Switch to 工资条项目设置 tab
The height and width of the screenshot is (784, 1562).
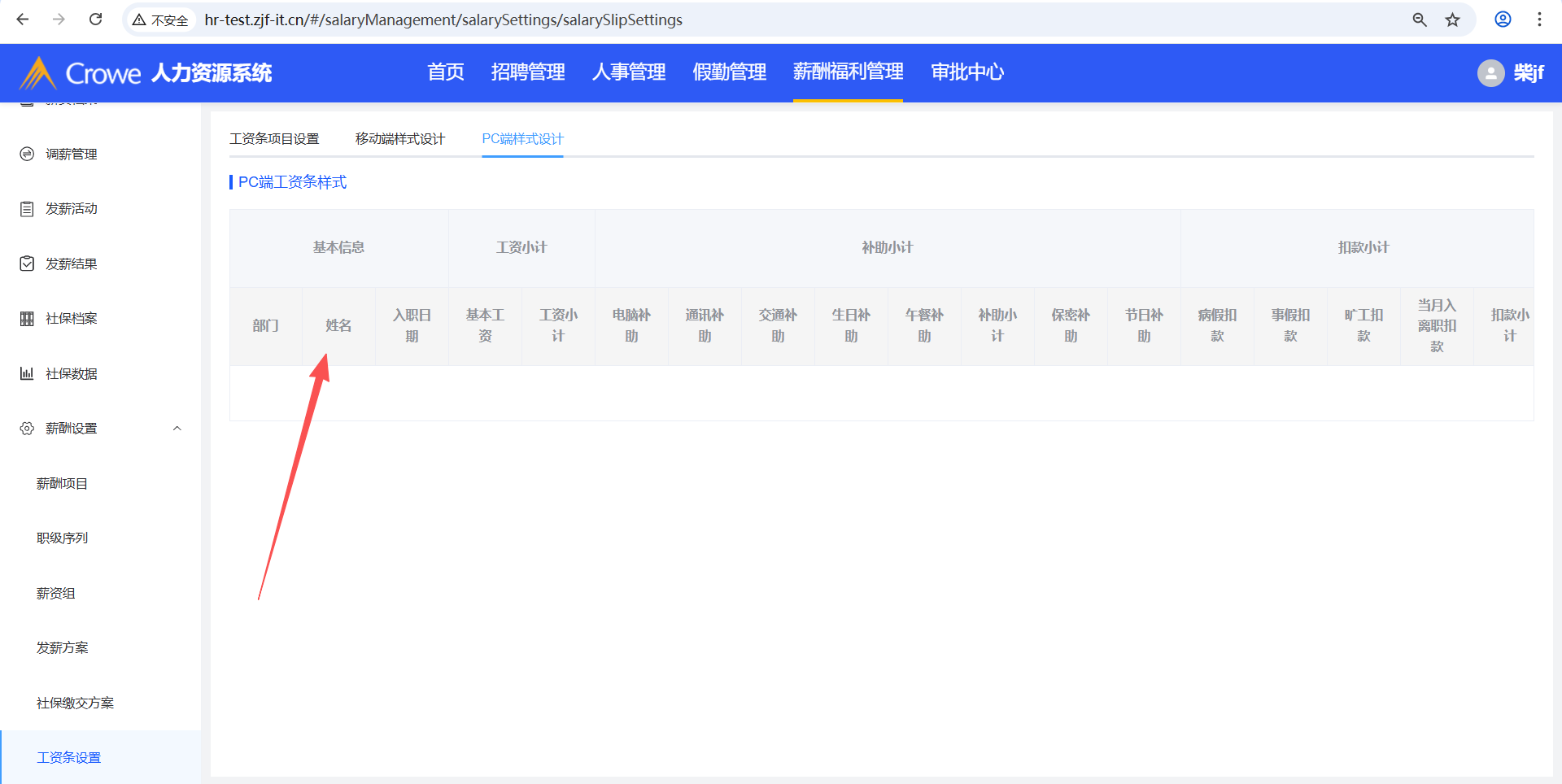point(274,139)
